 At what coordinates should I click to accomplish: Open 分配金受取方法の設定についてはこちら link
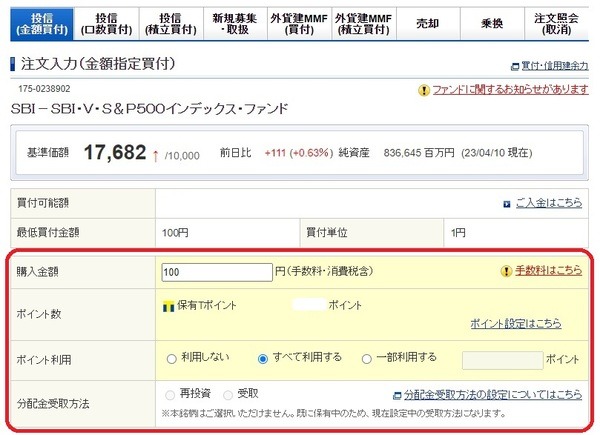click(x=493, y=394)
